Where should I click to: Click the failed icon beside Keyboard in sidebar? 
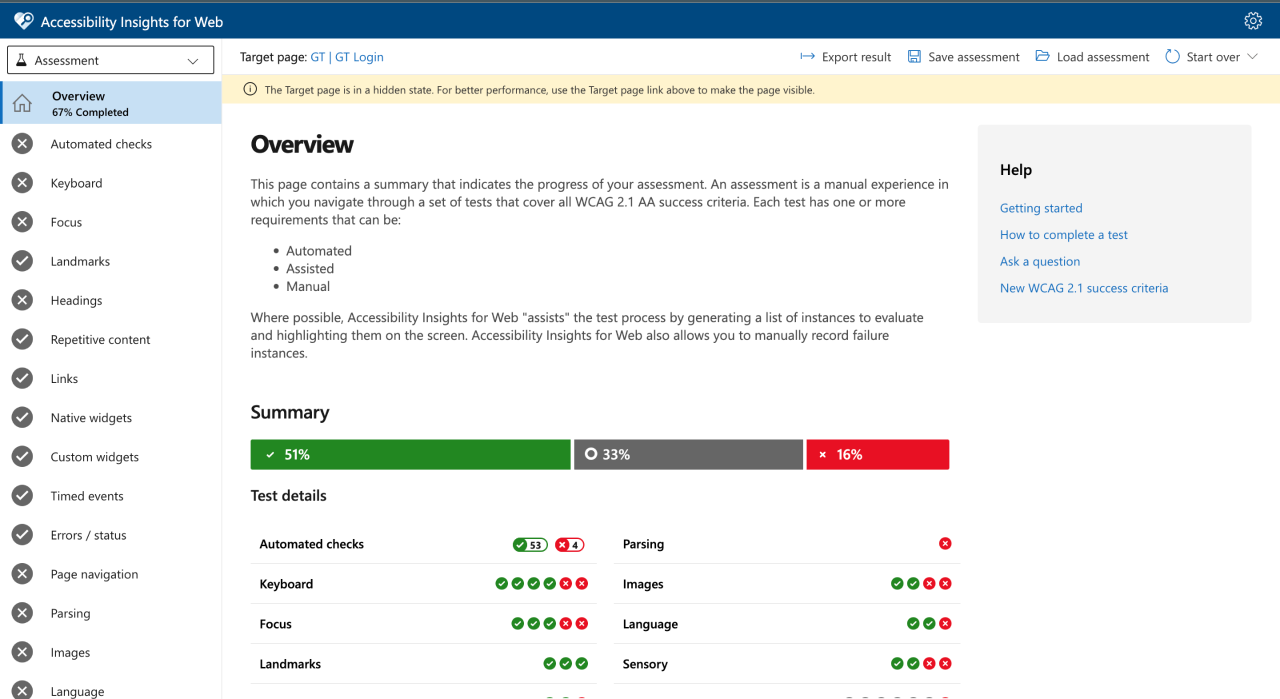[x=22, y=183]
